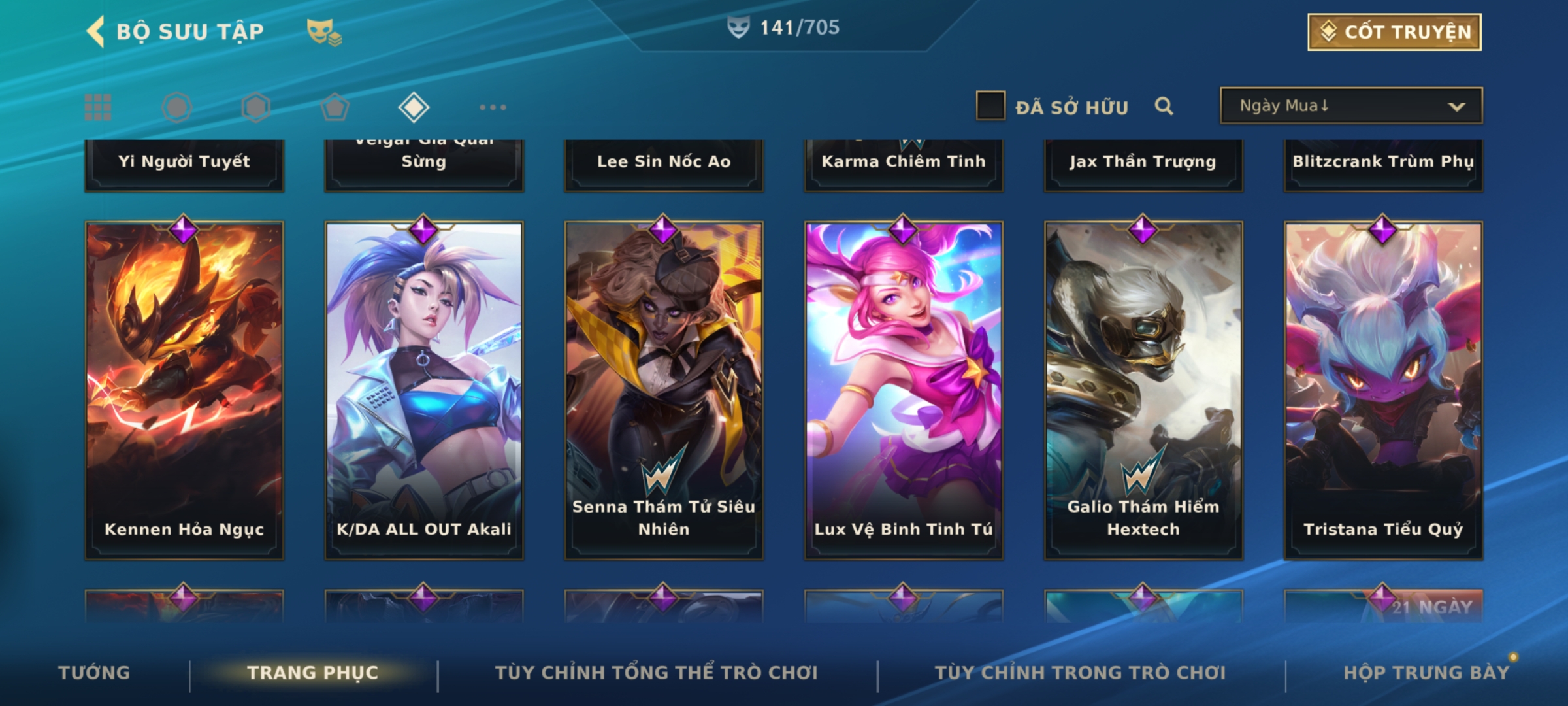Select the circle rarity filter icon

[177, 107]
